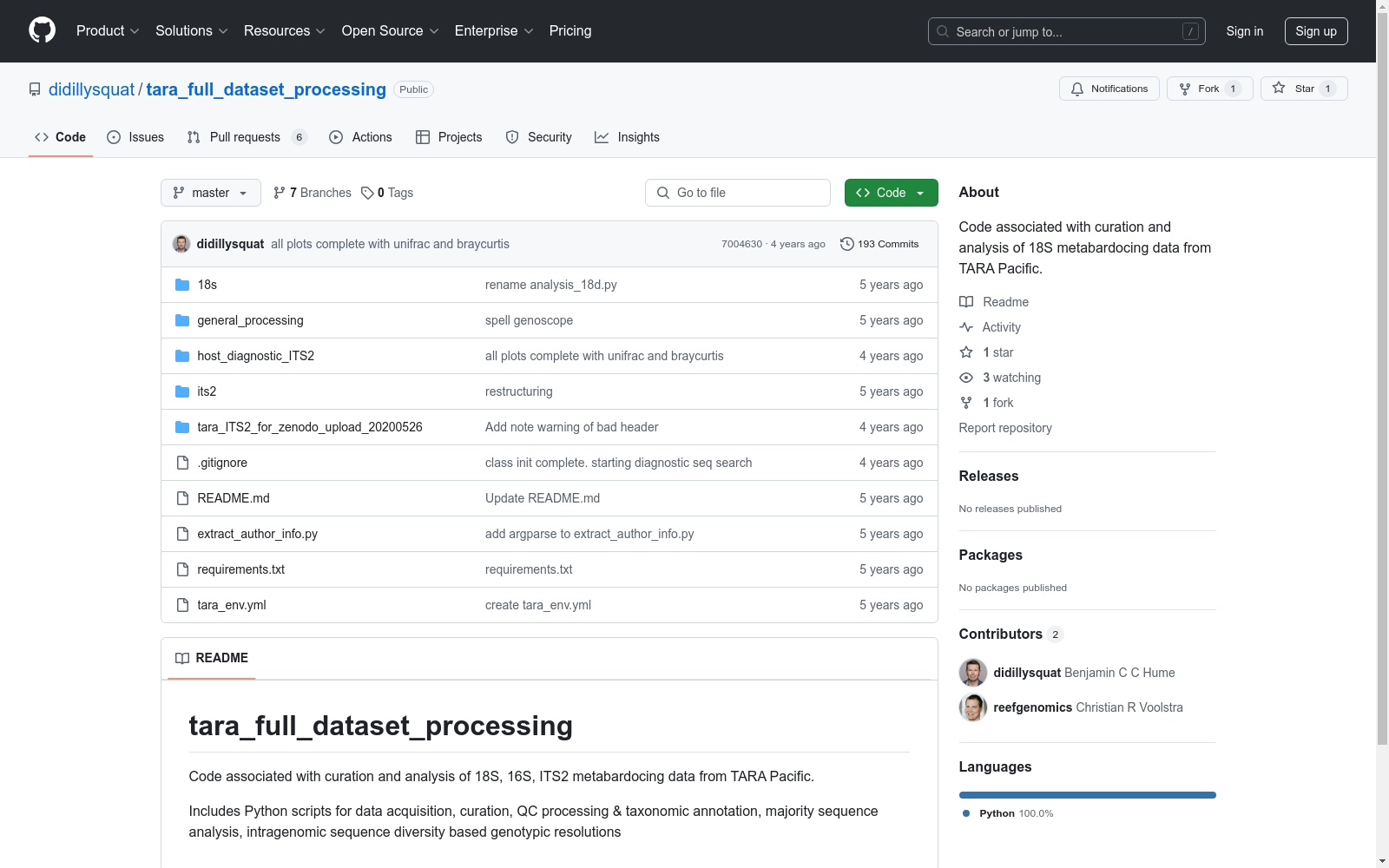Click the requirements.txt file icon
Screen dimensions: 1389x868
pyautogui.click(x=182, y=569)
